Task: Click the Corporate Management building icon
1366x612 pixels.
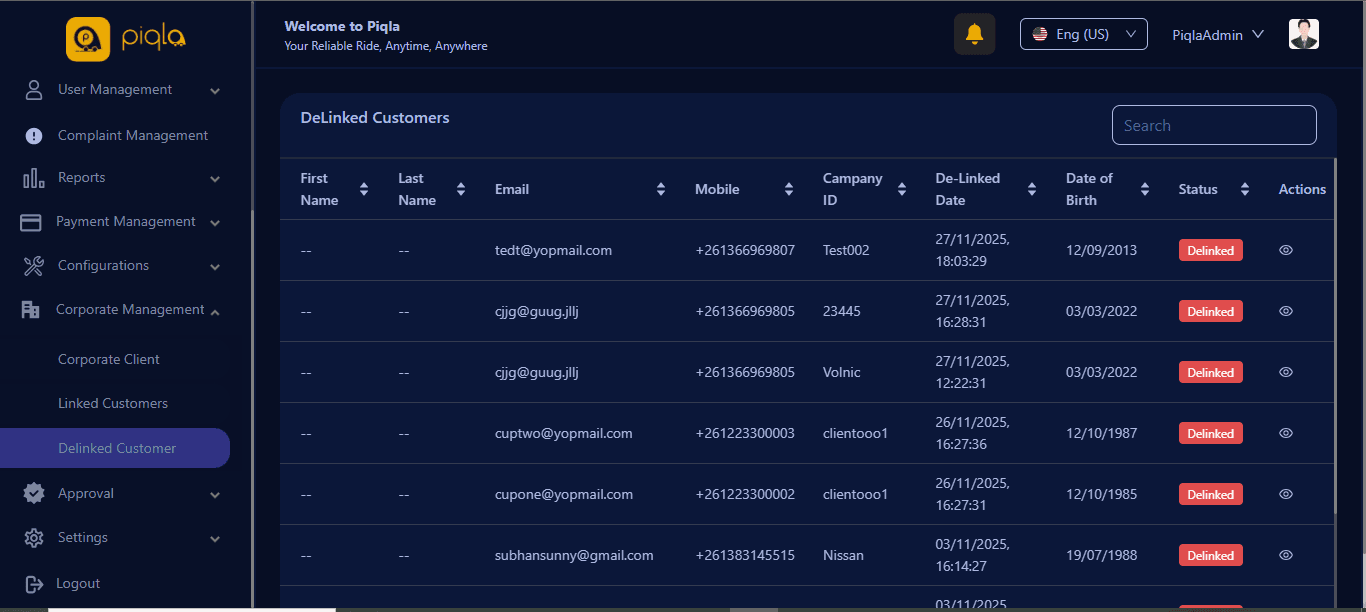Action: click(31, 310)
